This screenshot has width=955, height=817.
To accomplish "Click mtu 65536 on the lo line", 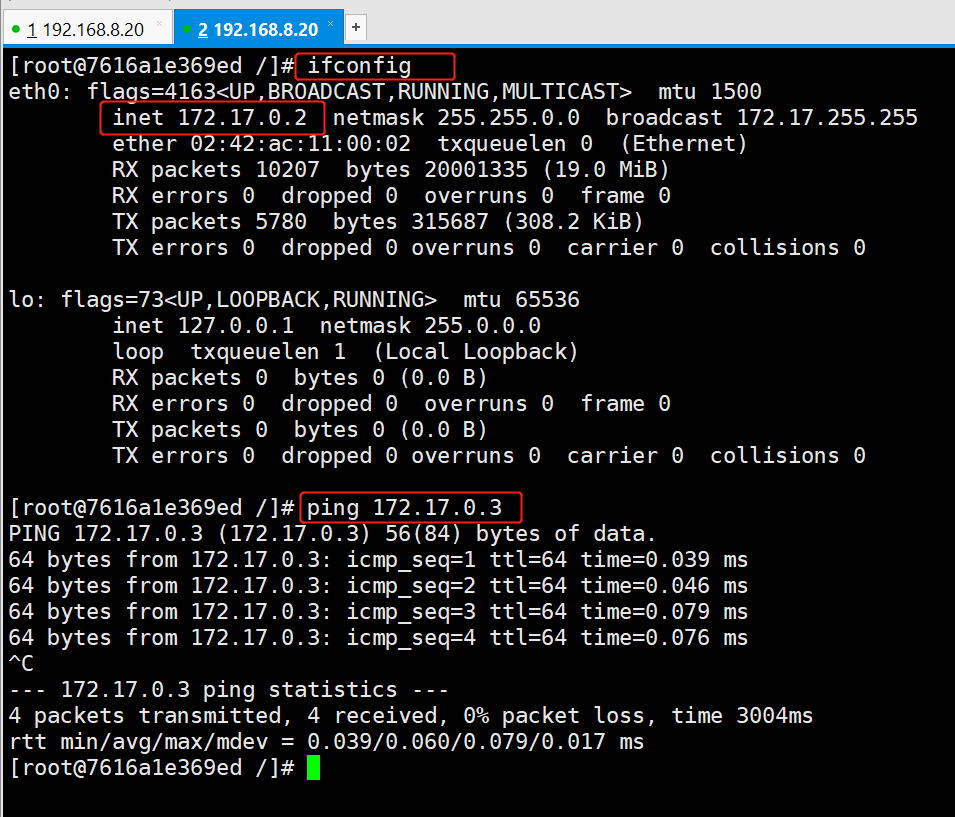I will [x=521, y=300].
